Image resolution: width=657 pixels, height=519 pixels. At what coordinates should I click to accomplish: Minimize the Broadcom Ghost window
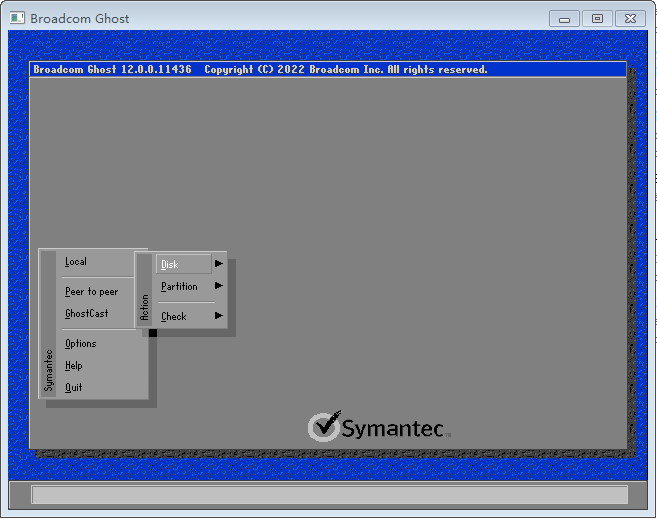[x=565, y=18]
